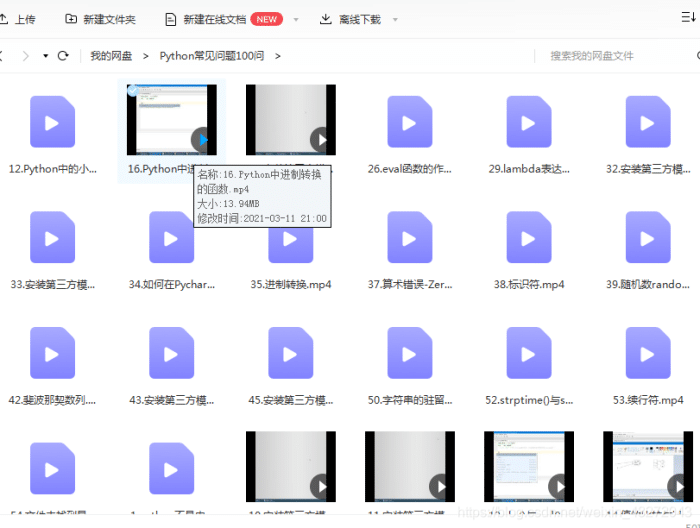Screen dimensions: 700x528
Task: Click the file name 29.lambda表达...
Action: [x=529, y=169]
